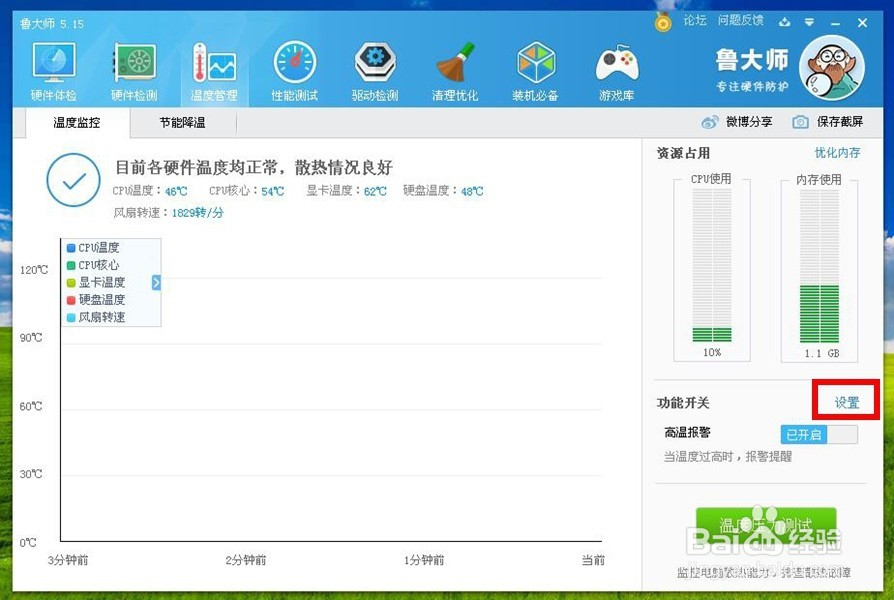Open 问题反馈 feedback link

coord(741,21)
